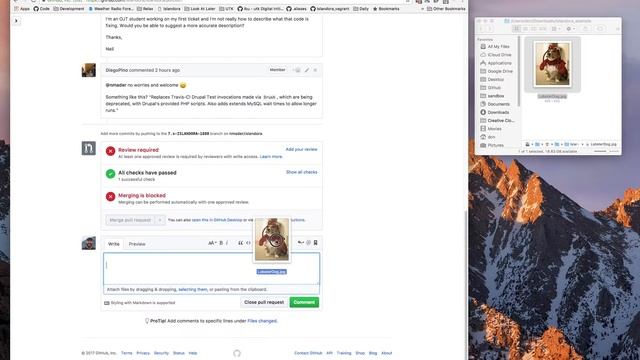Open the Look At Later bookmarks folder
The width and height of the screenshot is (640, 360).
[200, 9]
